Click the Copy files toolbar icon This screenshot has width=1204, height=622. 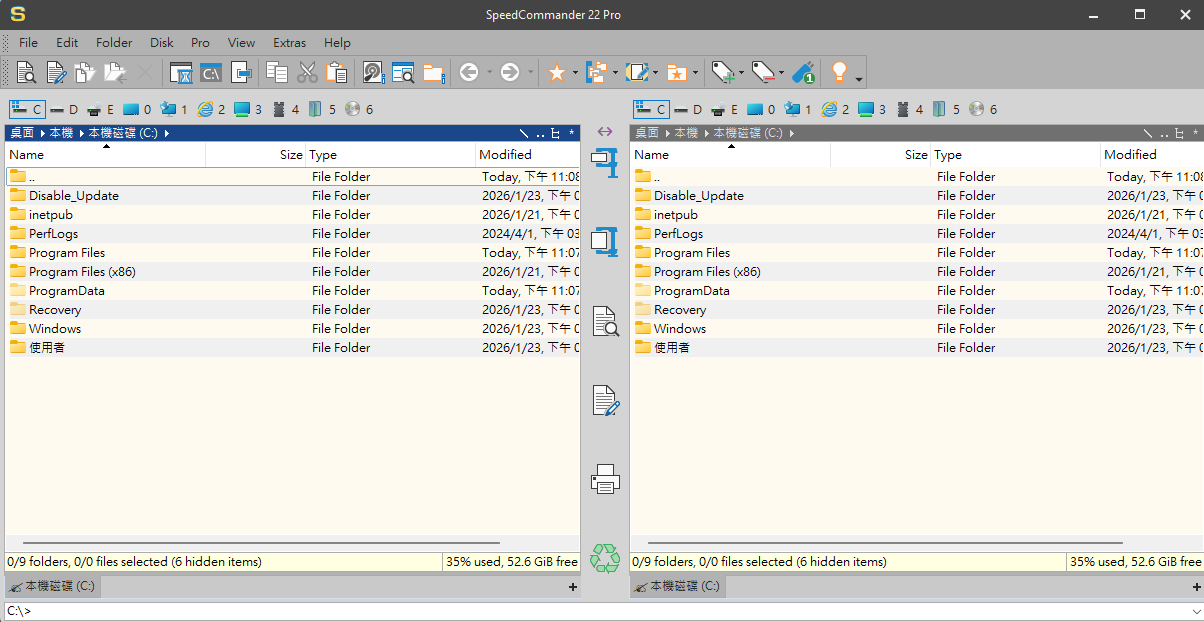[x=86, y=72]
